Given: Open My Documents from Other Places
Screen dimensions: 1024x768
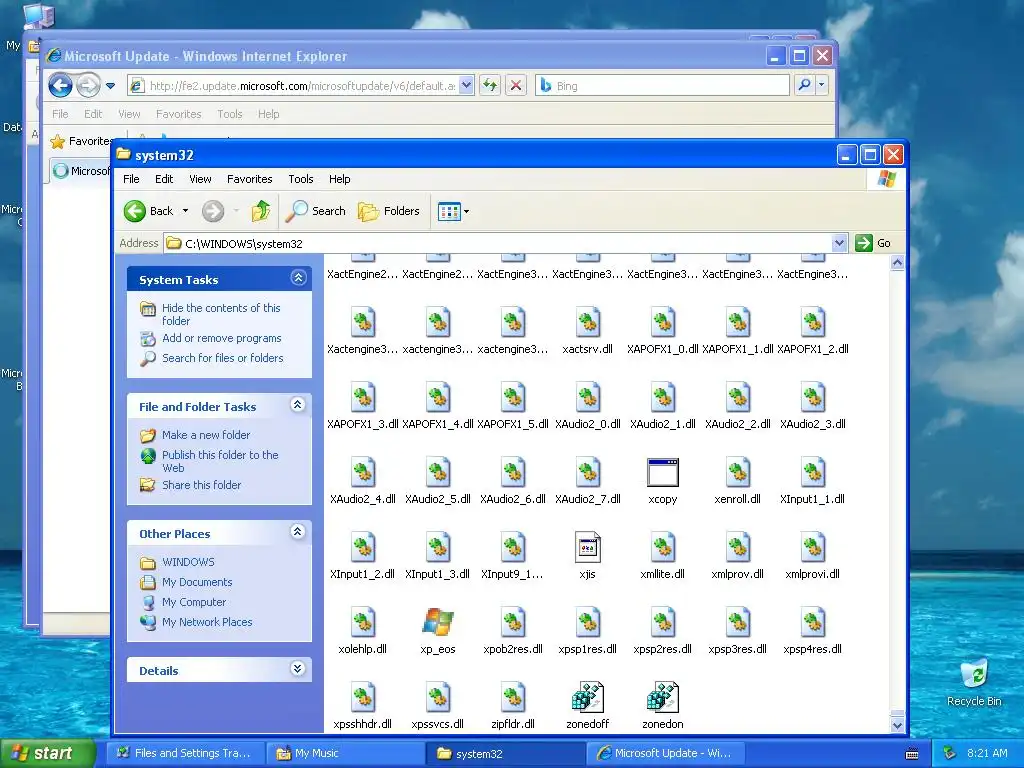Looking at the screenshot, I should tap(197, 582).
